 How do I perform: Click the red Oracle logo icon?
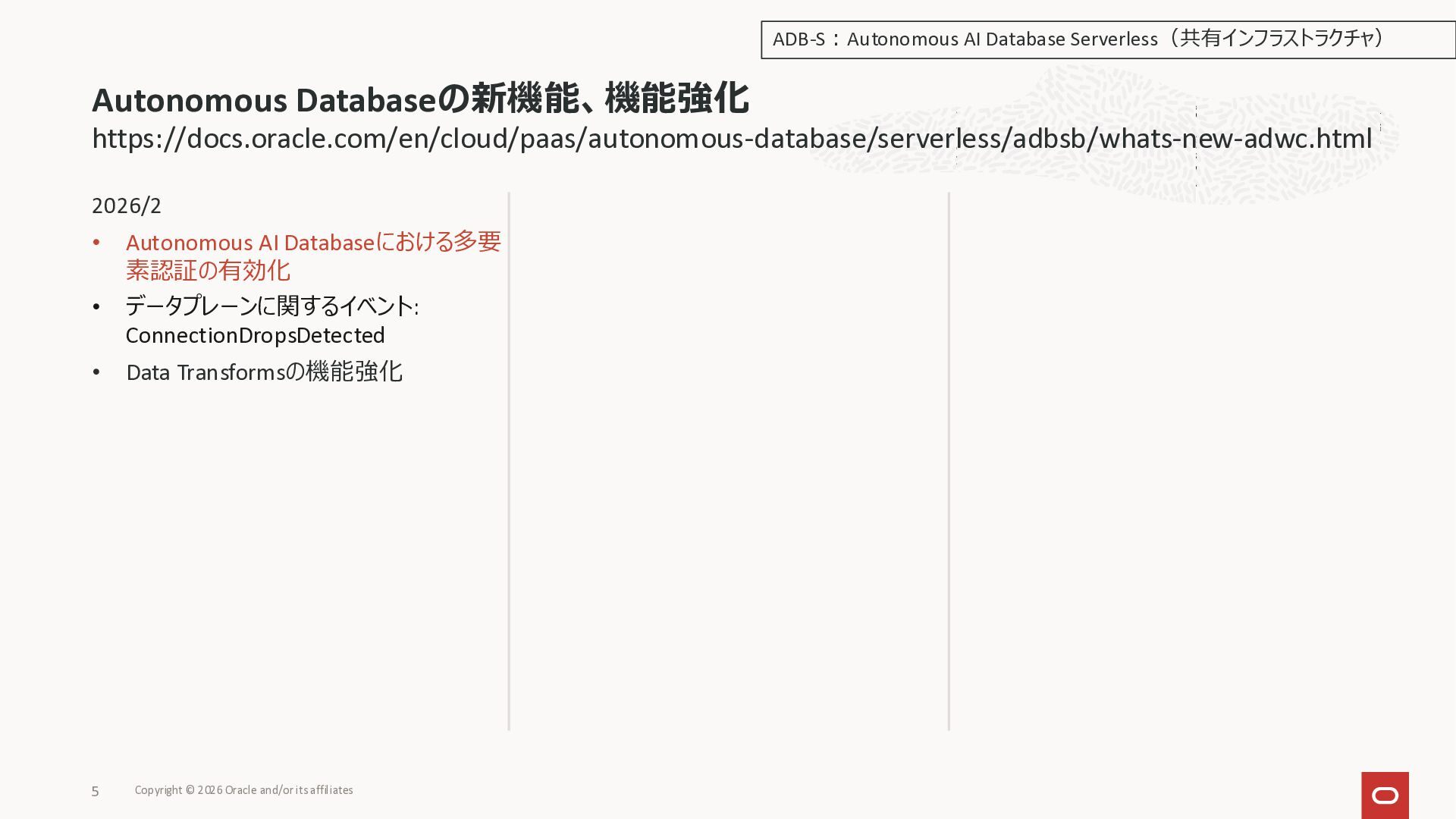1385,795
